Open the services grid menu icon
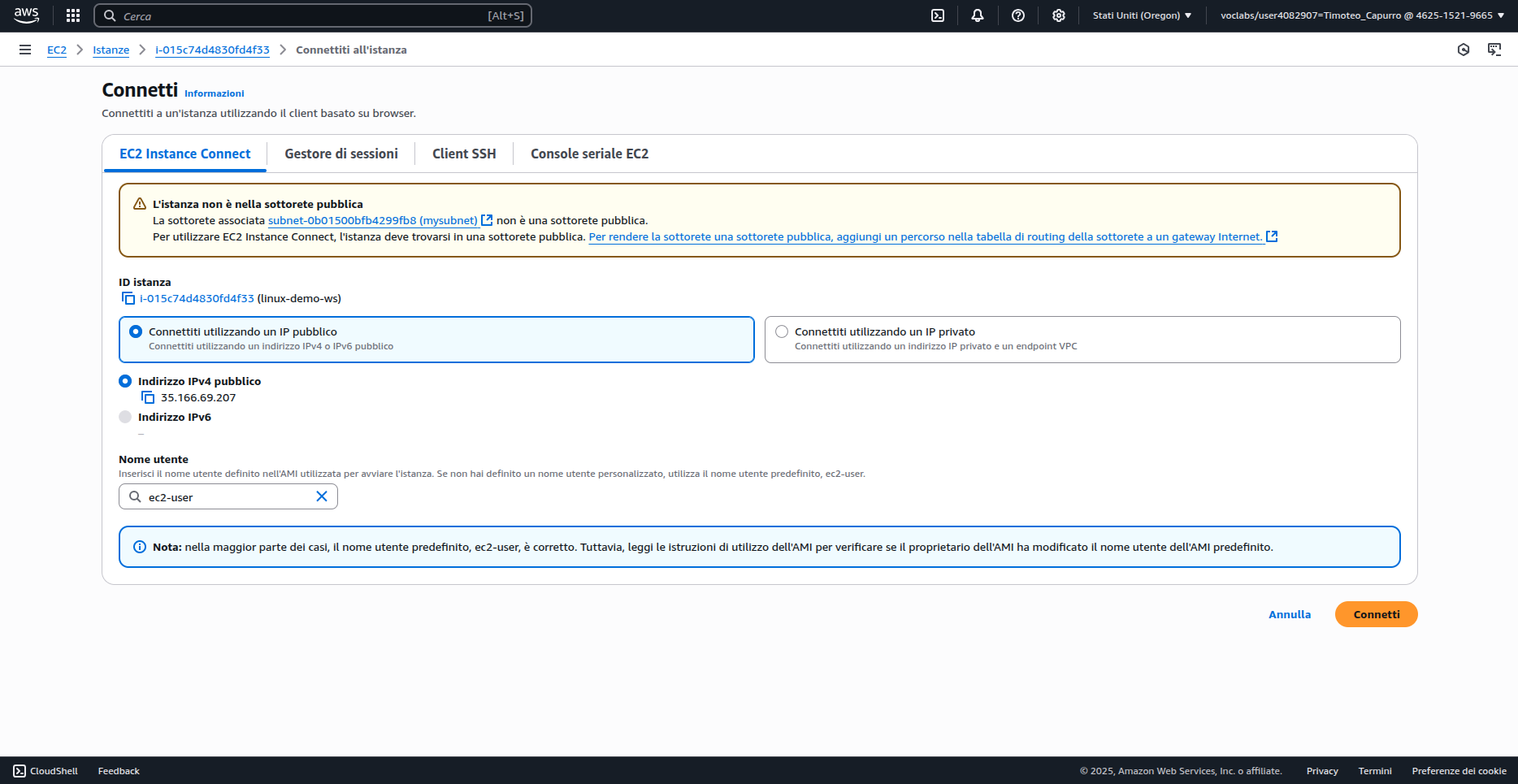The height and width of the screenshot is (784, 1518). click(x=73, y=15)
